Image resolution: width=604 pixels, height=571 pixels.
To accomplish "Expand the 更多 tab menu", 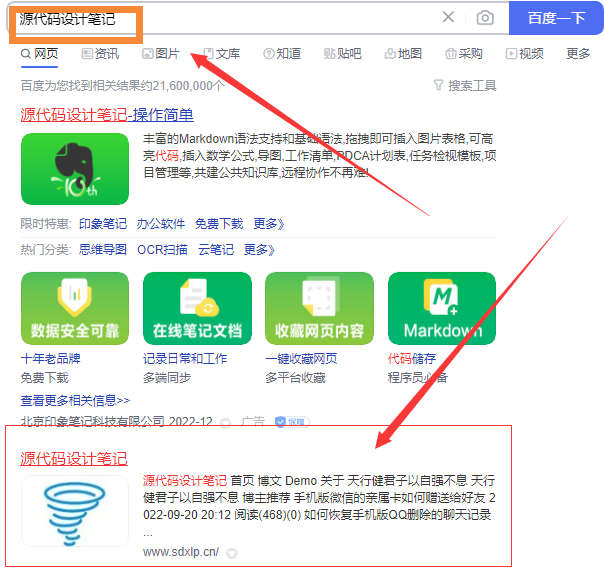I will (578, 54).
